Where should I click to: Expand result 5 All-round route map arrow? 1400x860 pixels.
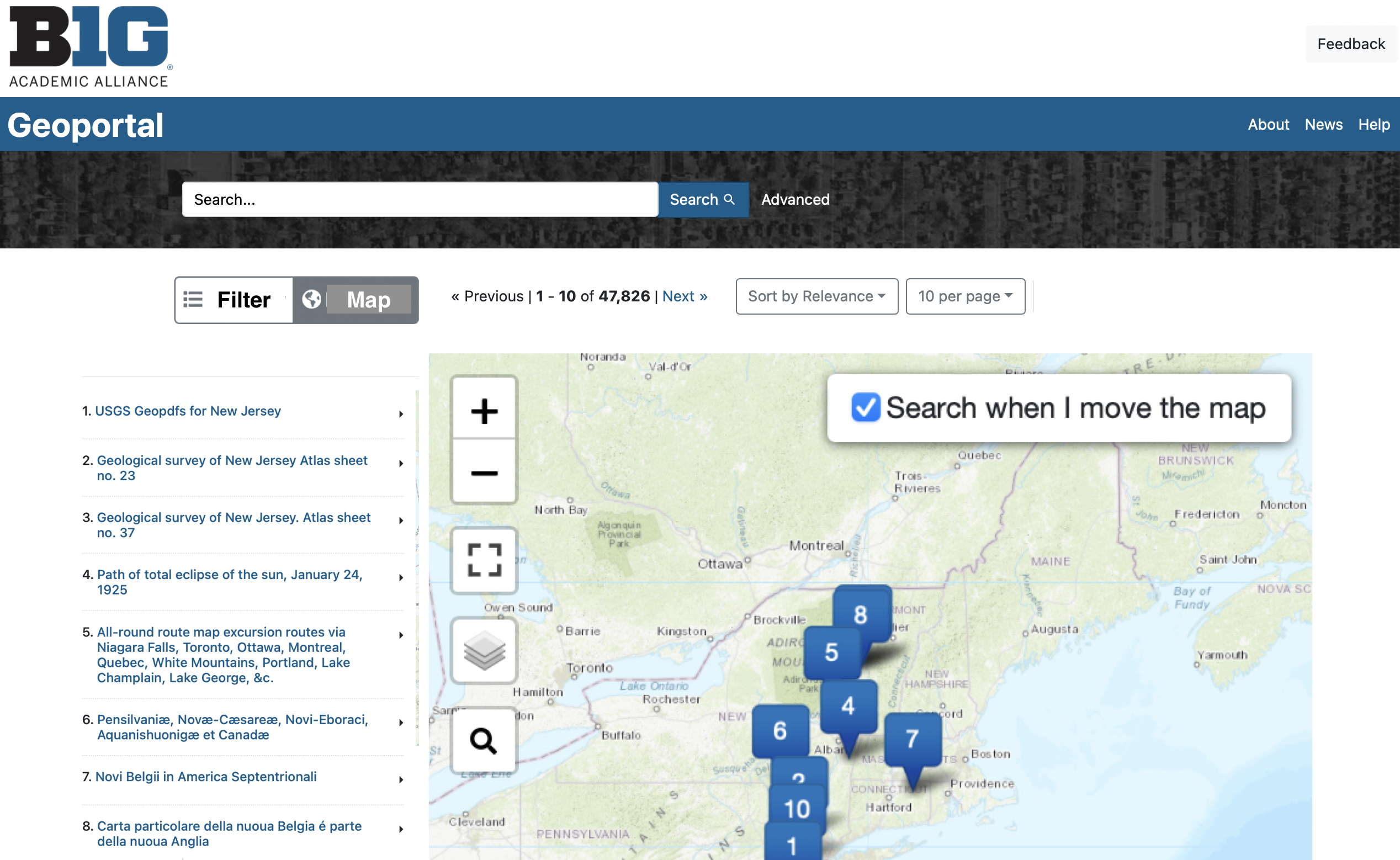click(401, 635)
